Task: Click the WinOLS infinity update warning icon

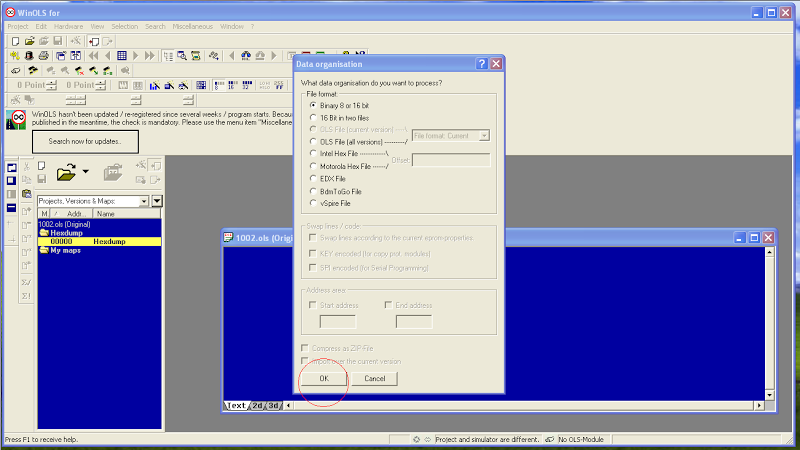Action: tap(16, 120)
